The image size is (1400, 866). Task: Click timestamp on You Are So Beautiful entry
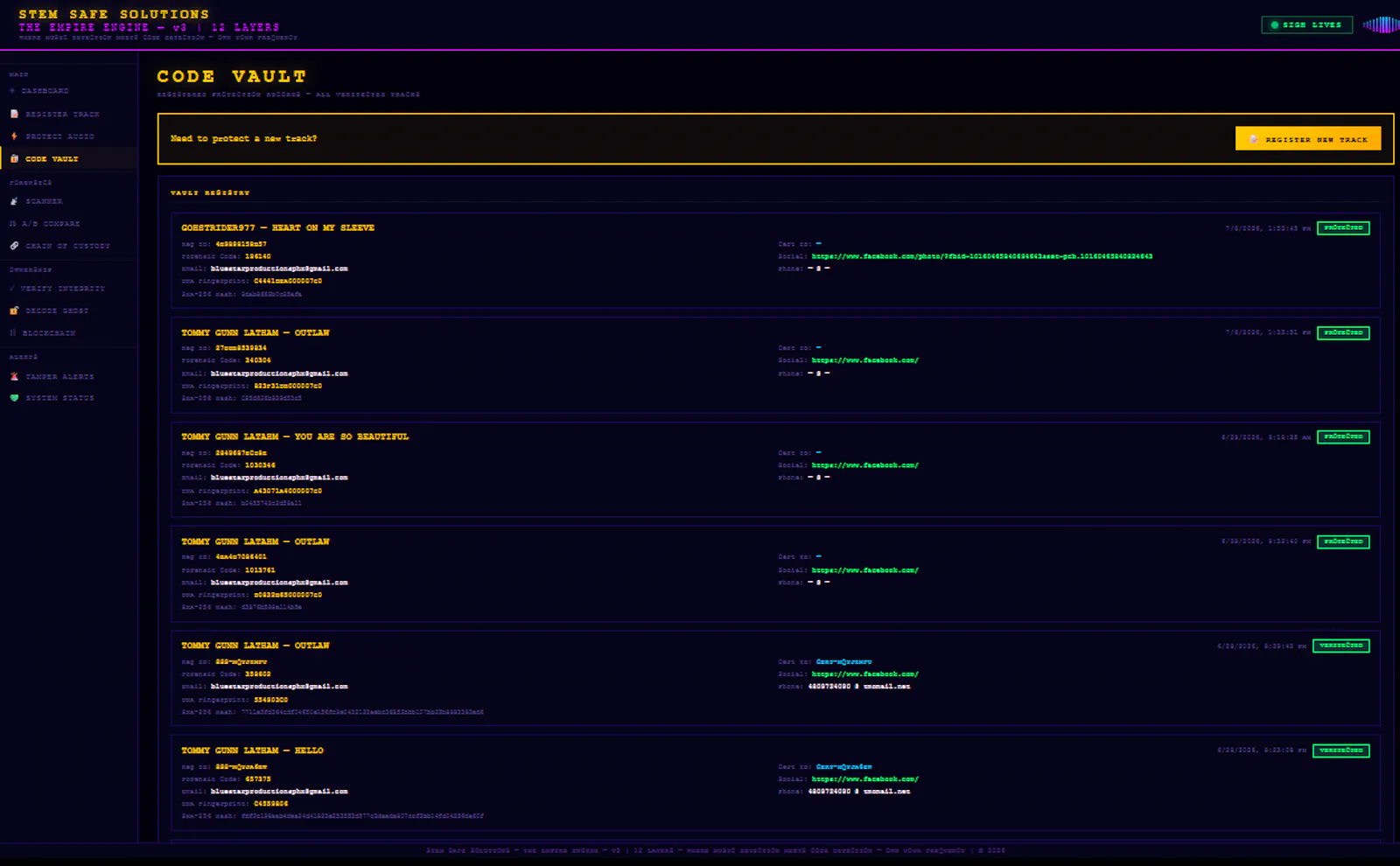[x=1266, y=436]
